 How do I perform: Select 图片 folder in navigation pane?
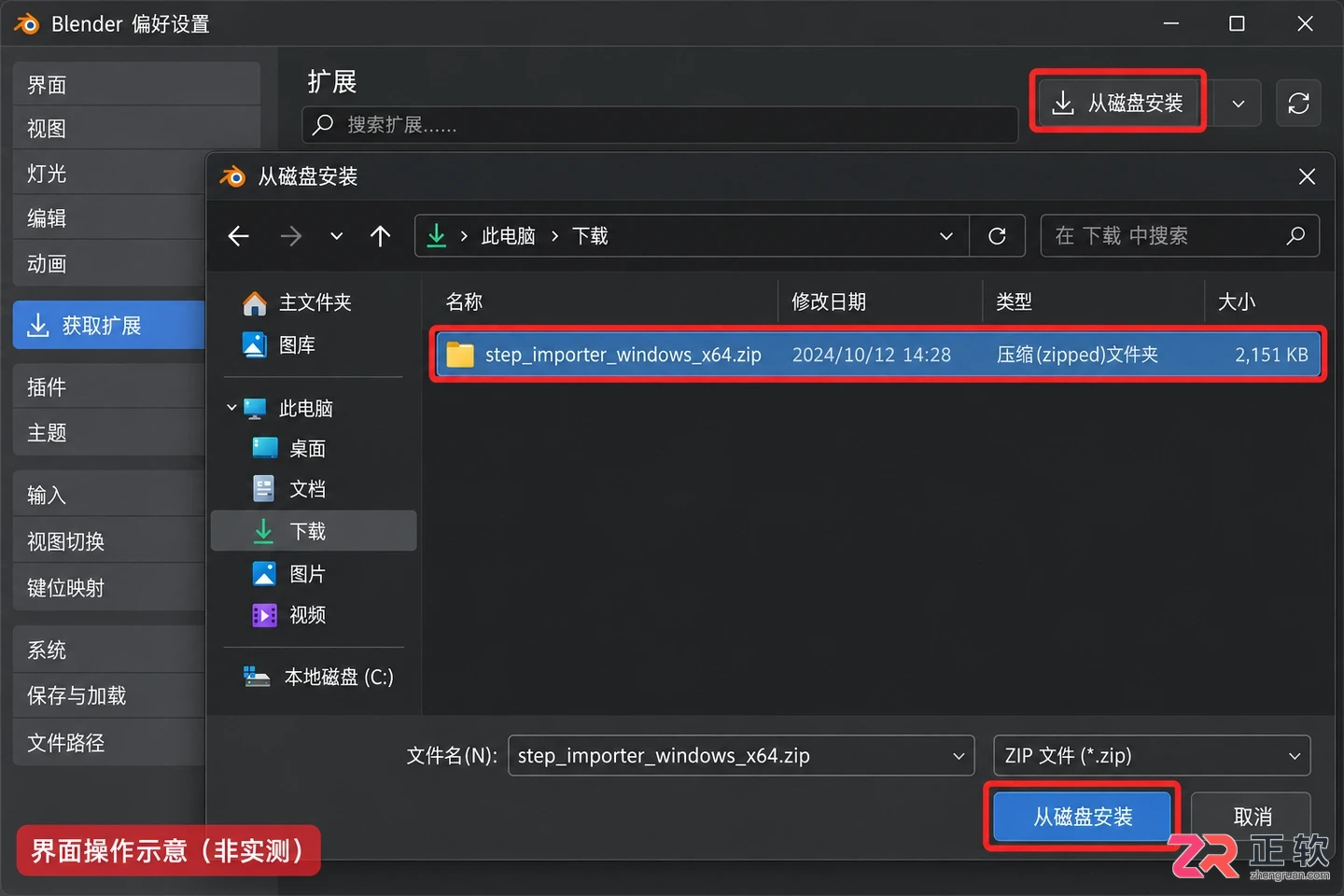pyautogui.click(x=289, y=574)
